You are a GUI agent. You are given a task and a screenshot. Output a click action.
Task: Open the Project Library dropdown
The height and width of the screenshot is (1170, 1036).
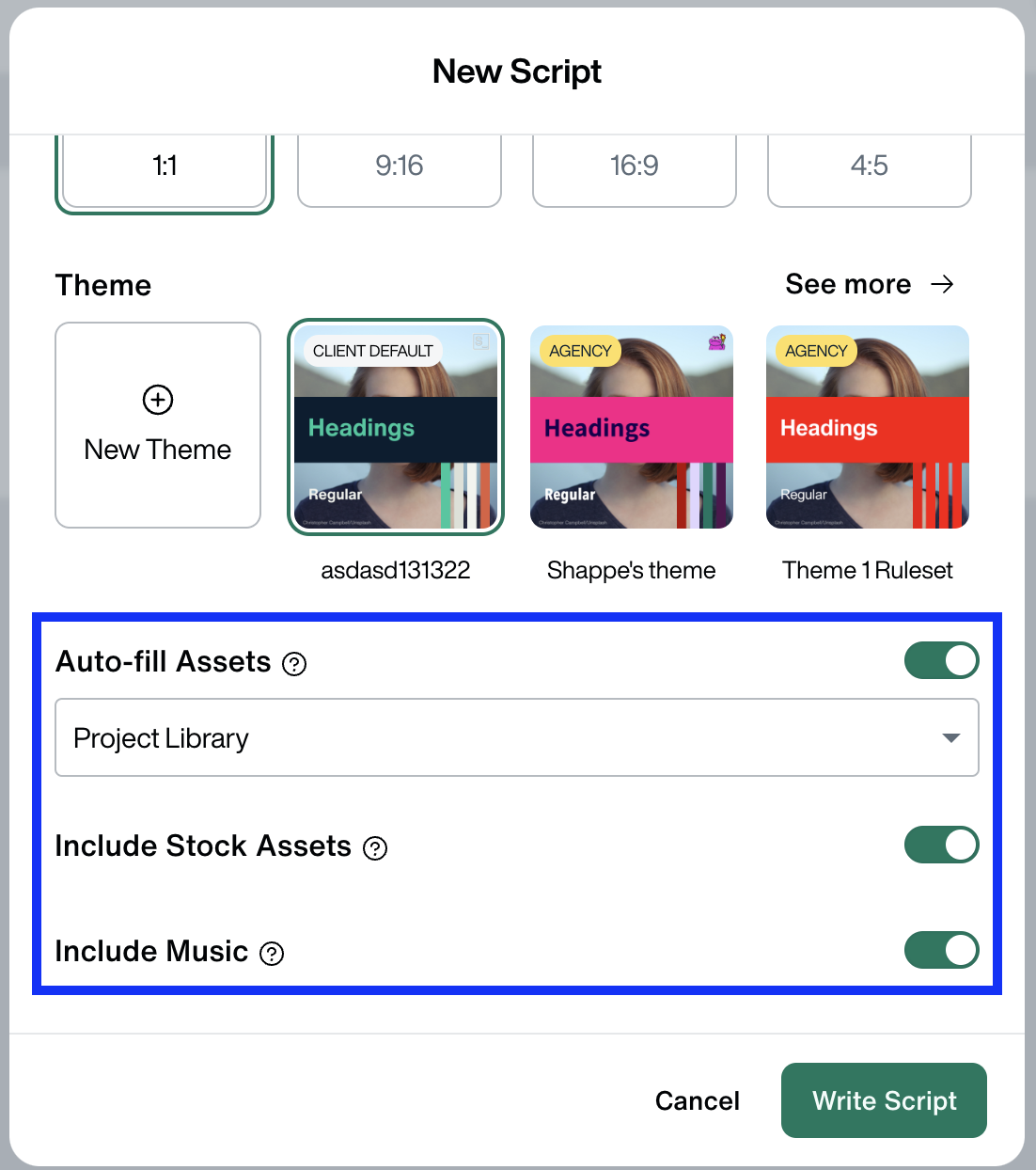pos(517,737)
